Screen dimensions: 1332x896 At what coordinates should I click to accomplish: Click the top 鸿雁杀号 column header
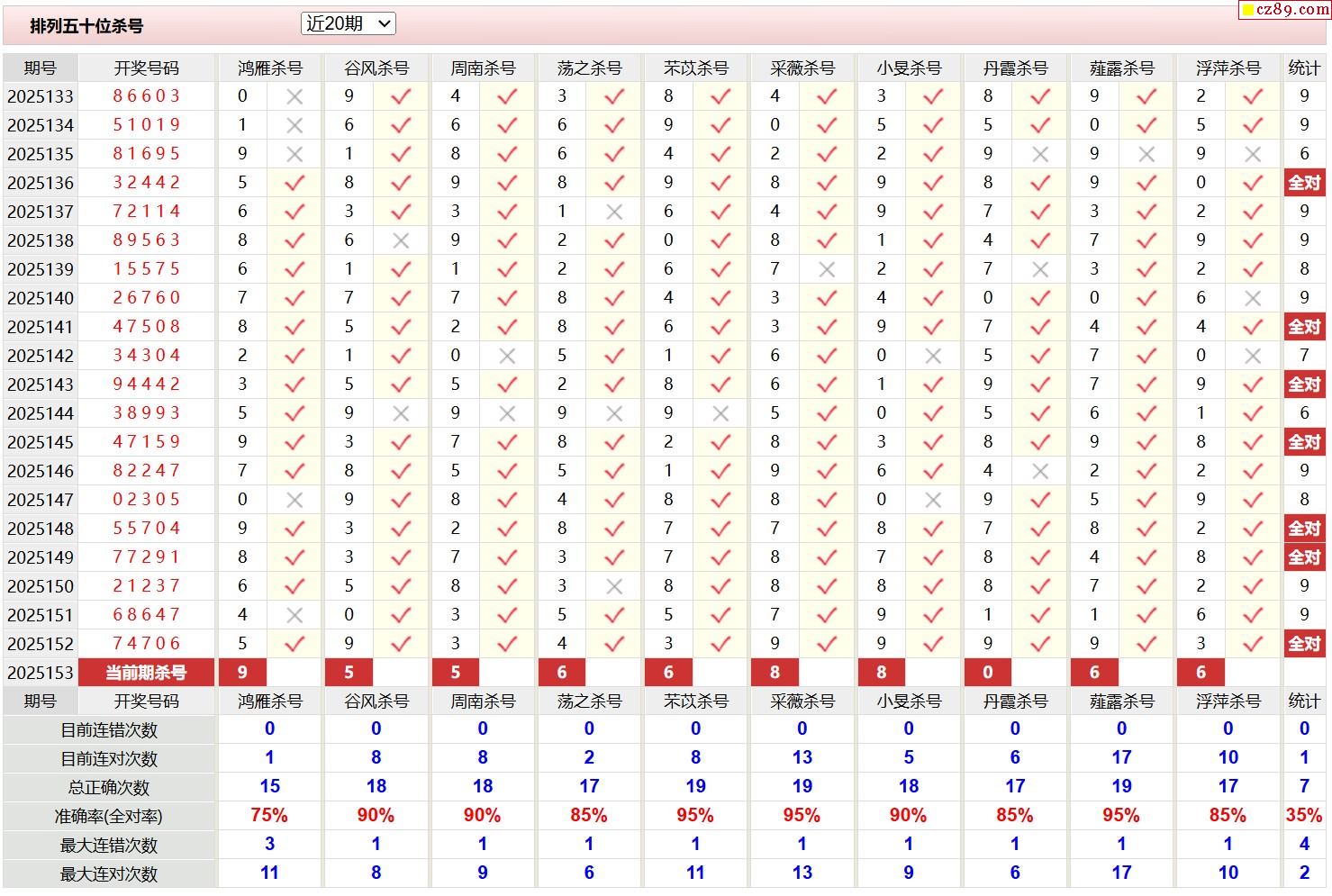(270, 68)
